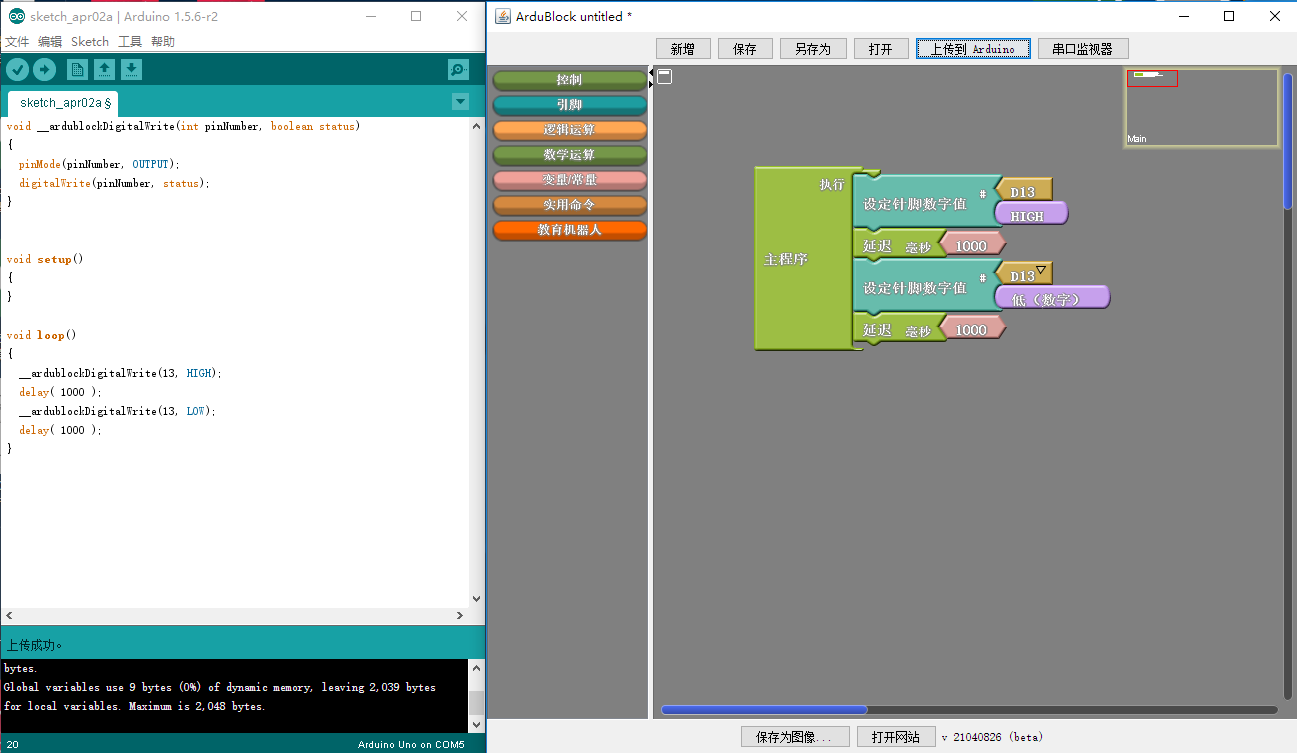Click the ArduBlock horizontal canvas scrollbar

tap(764, 710)
